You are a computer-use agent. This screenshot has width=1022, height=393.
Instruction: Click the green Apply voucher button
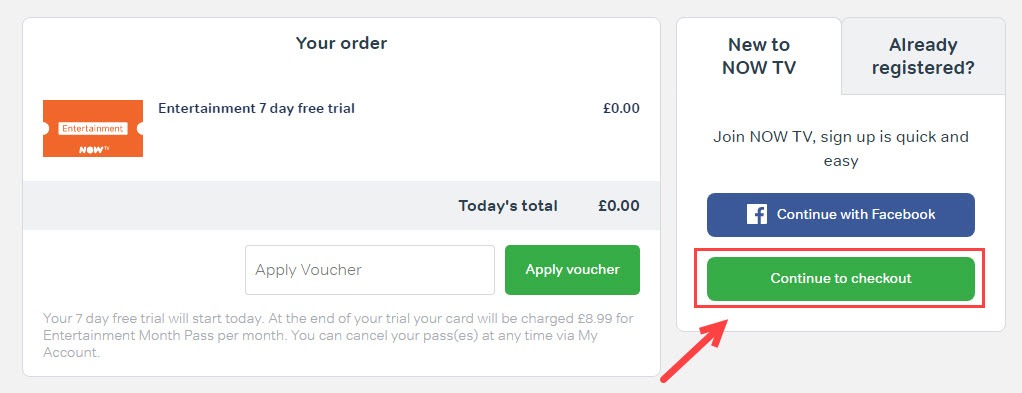pos(572,270)
